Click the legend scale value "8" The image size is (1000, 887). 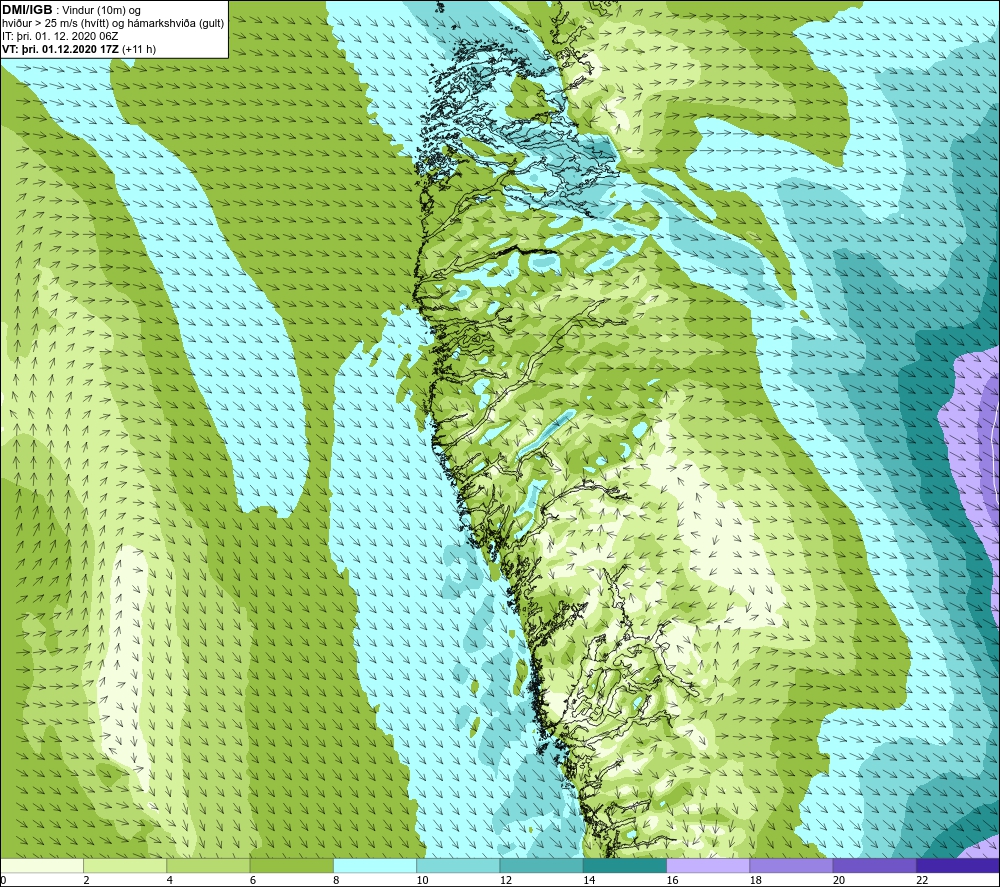tap(336, 880)
